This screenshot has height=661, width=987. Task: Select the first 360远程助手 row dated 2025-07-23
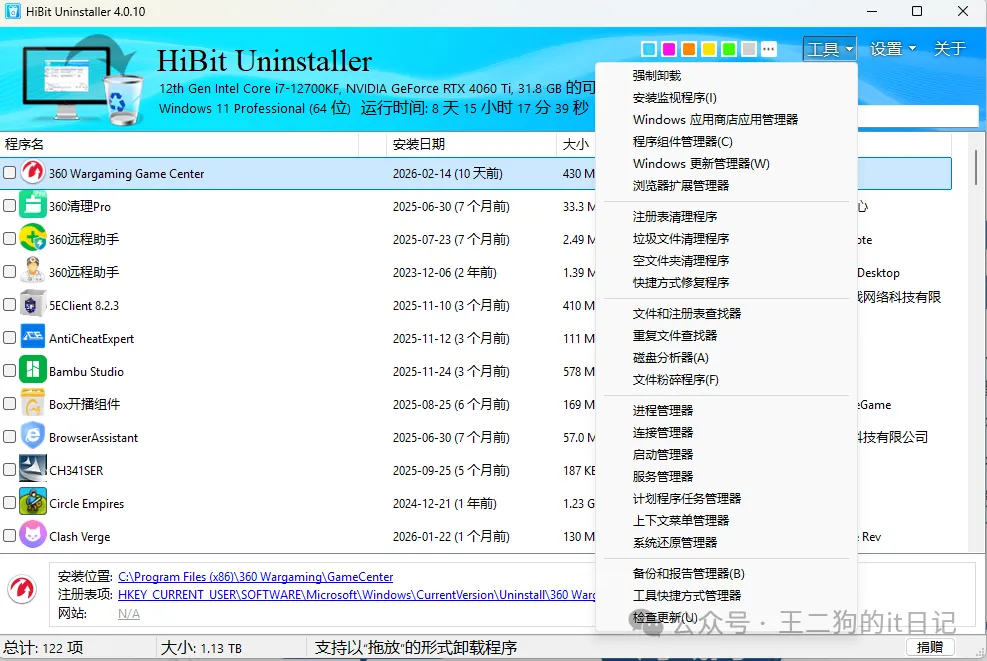[x=297, y=239]
